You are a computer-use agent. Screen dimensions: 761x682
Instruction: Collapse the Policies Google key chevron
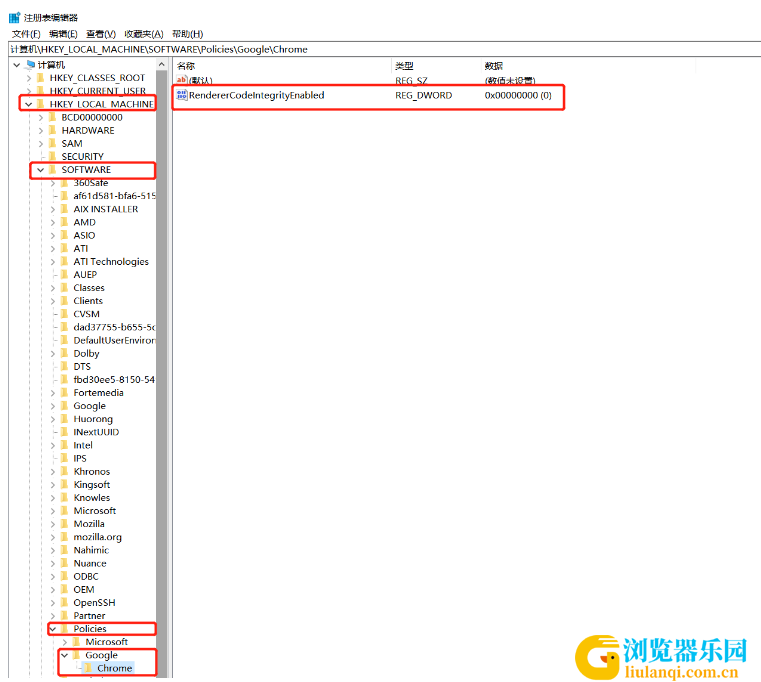[65, 655]
